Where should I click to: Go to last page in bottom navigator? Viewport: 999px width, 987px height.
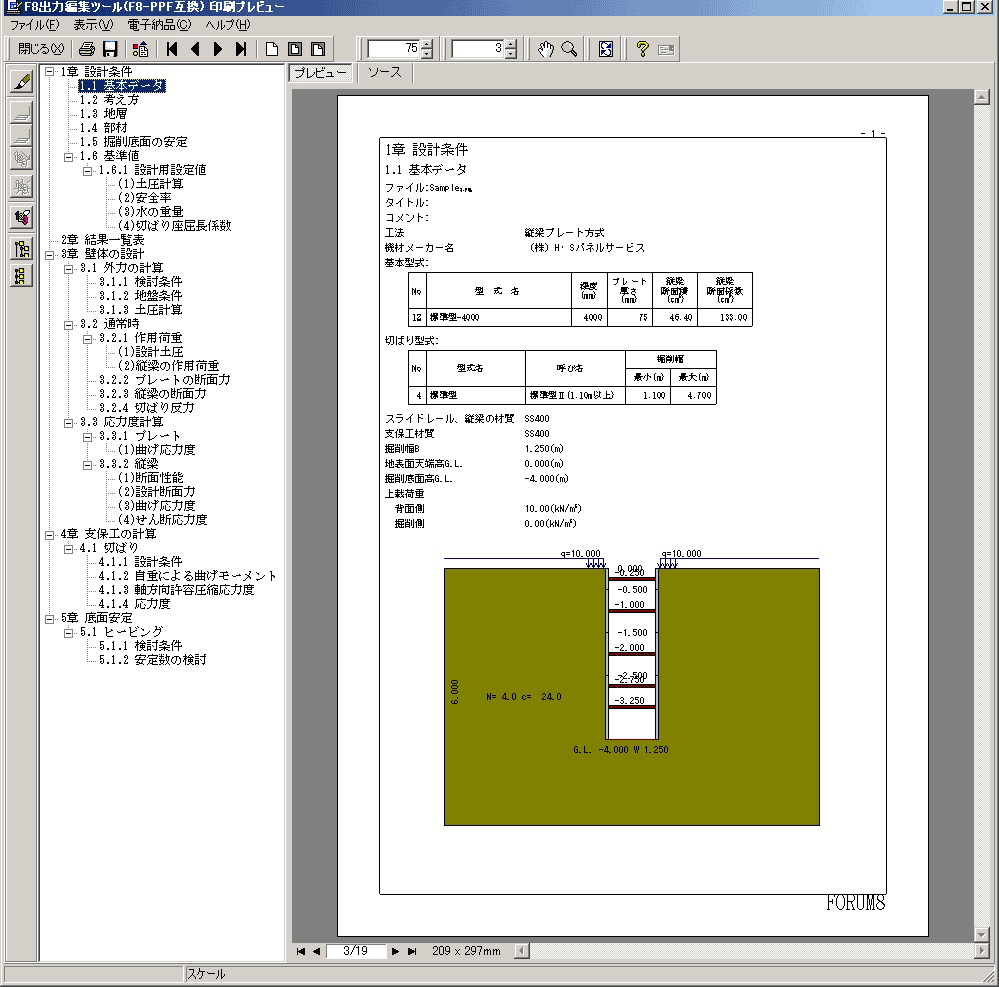(x=412, y=951)
